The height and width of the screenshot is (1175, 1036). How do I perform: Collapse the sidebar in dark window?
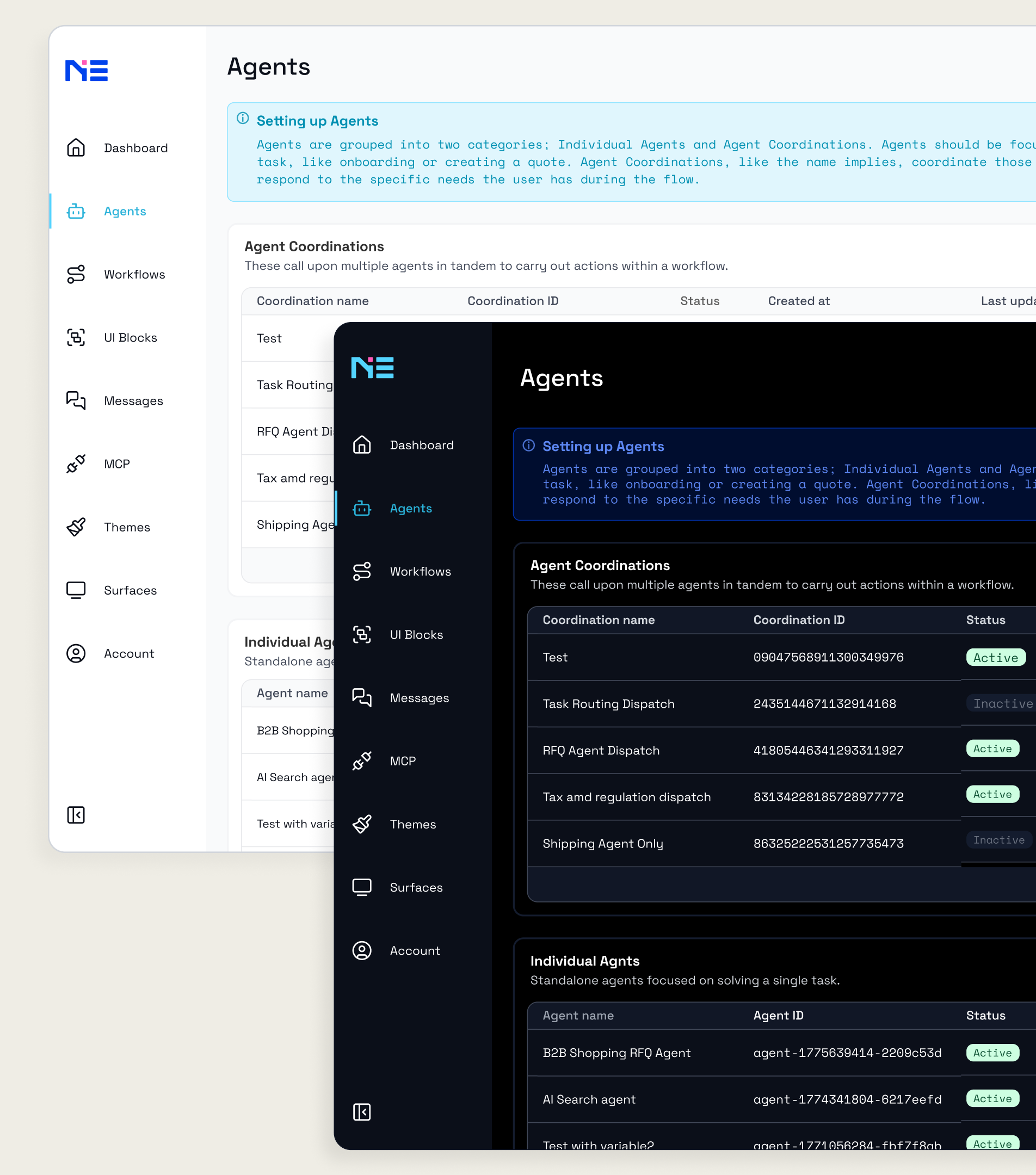coord(362,1112)
